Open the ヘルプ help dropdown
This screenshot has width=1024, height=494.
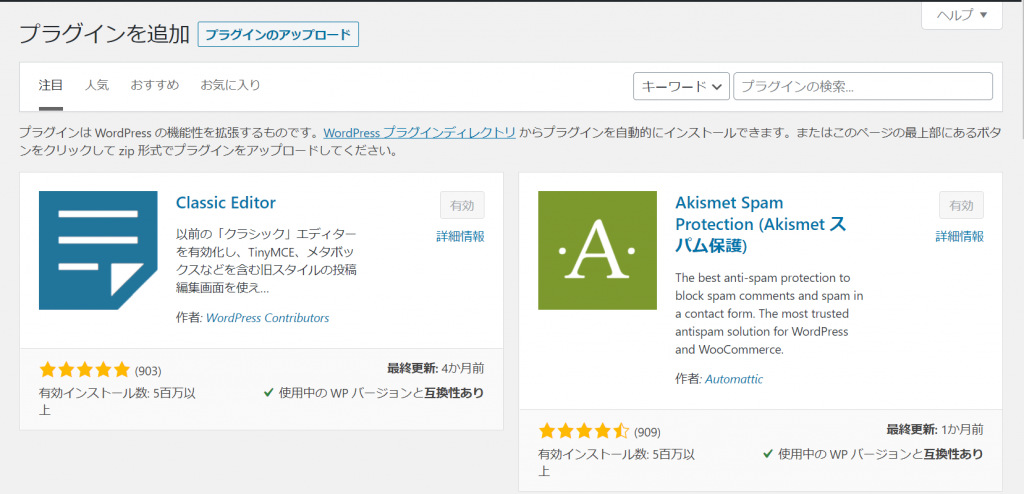[x=962, y=15]
